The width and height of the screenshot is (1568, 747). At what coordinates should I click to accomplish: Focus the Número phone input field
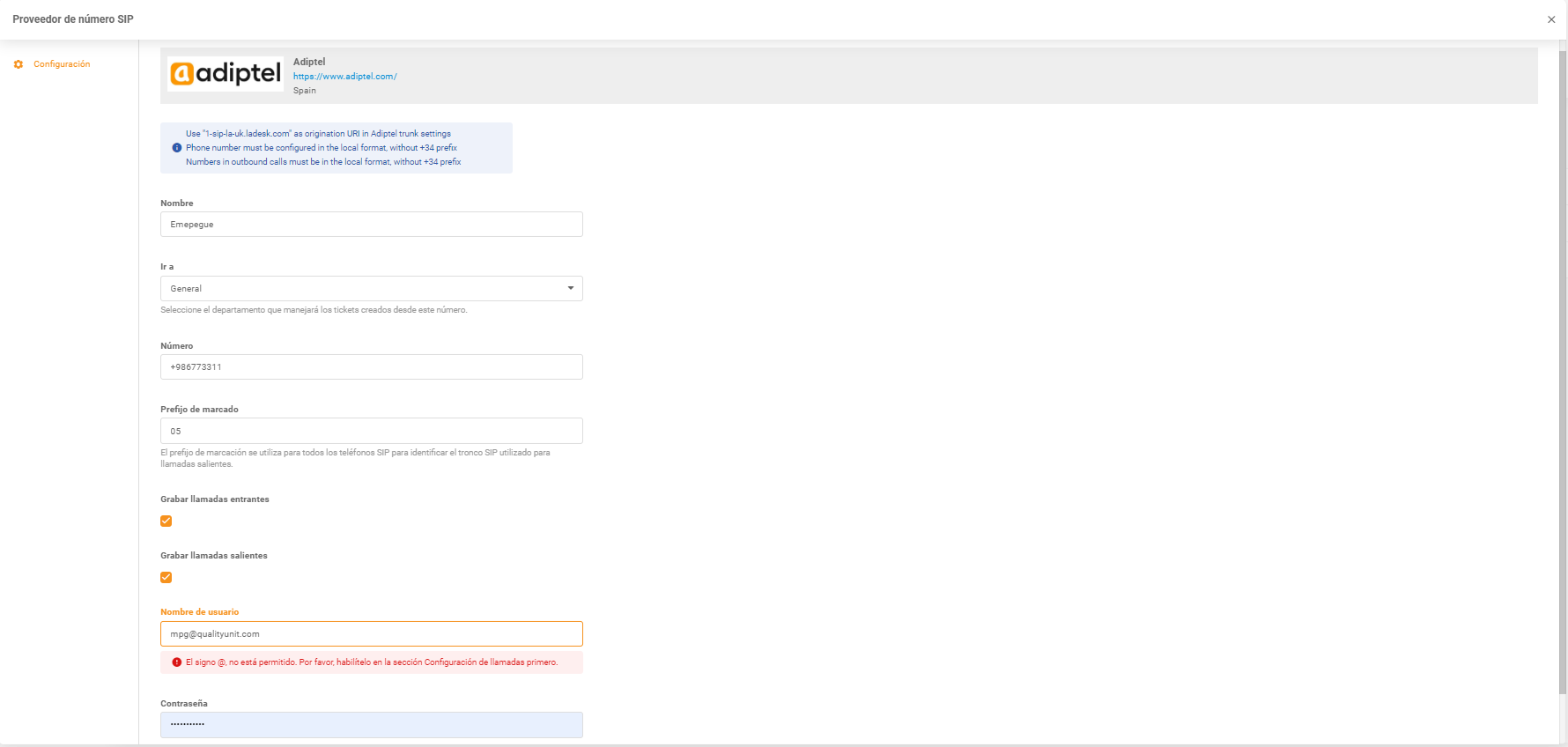(371, 367)
